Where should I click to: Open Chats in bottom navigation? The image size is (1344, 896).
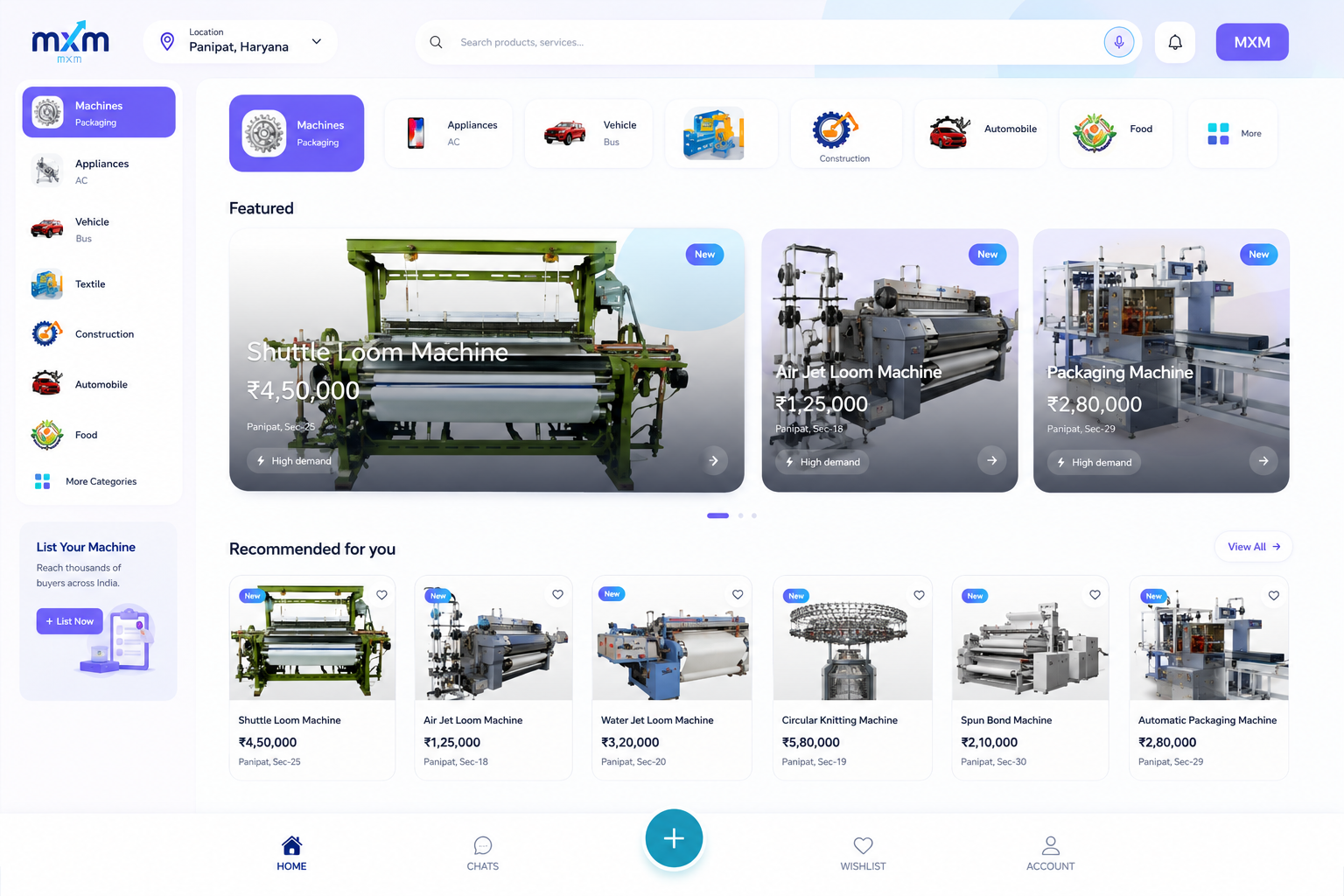[x=483, y=853]
